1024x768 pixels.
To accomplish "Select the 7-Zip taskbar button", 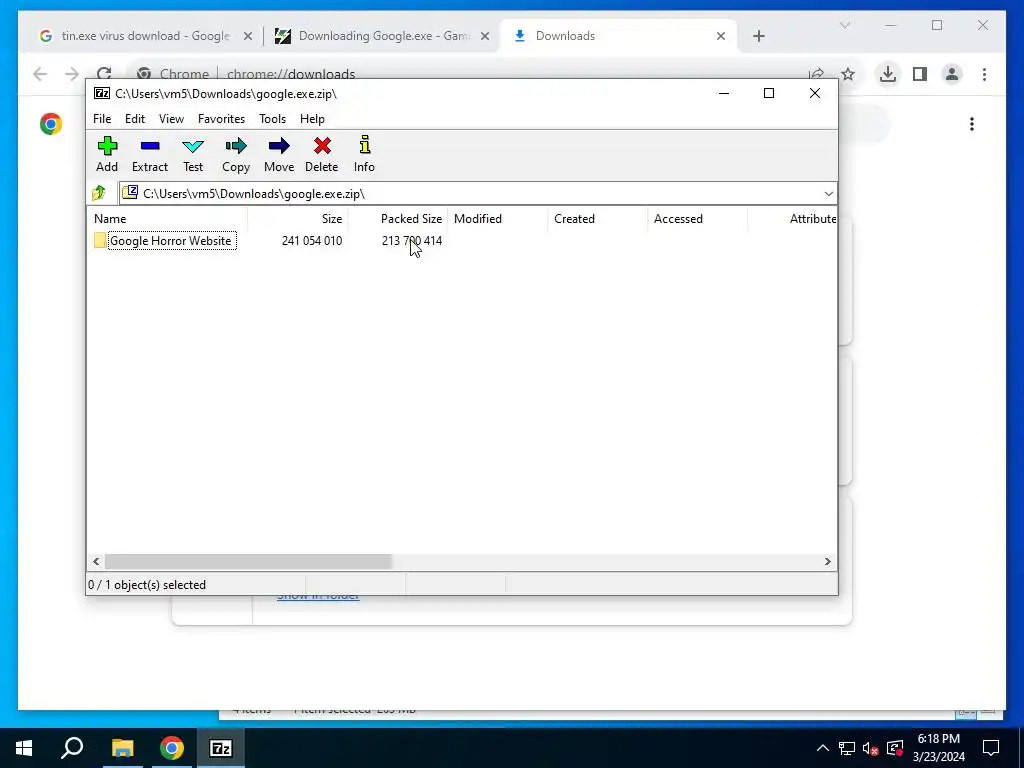I will coord(221,748).
